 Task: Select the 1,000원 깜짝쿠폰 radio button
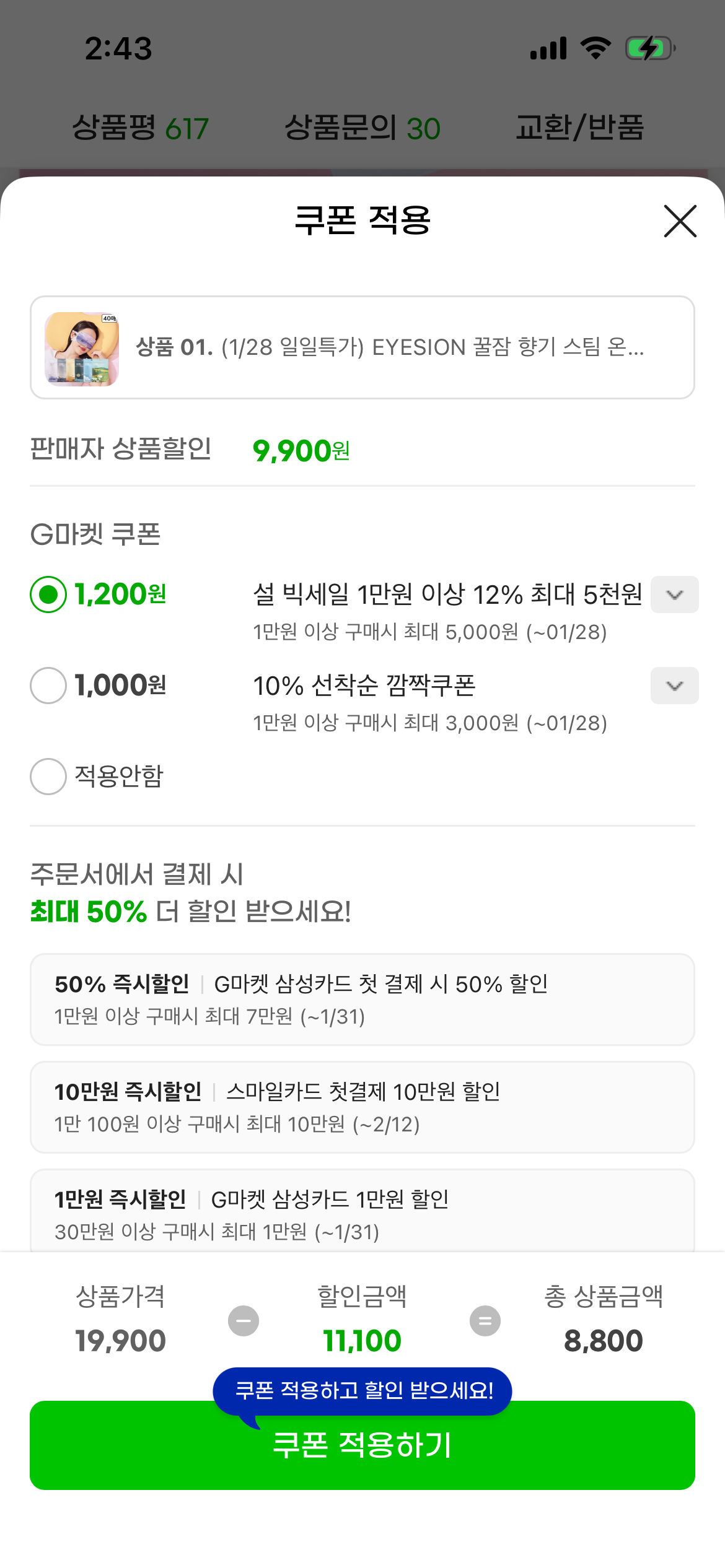[x=48, y=686]
